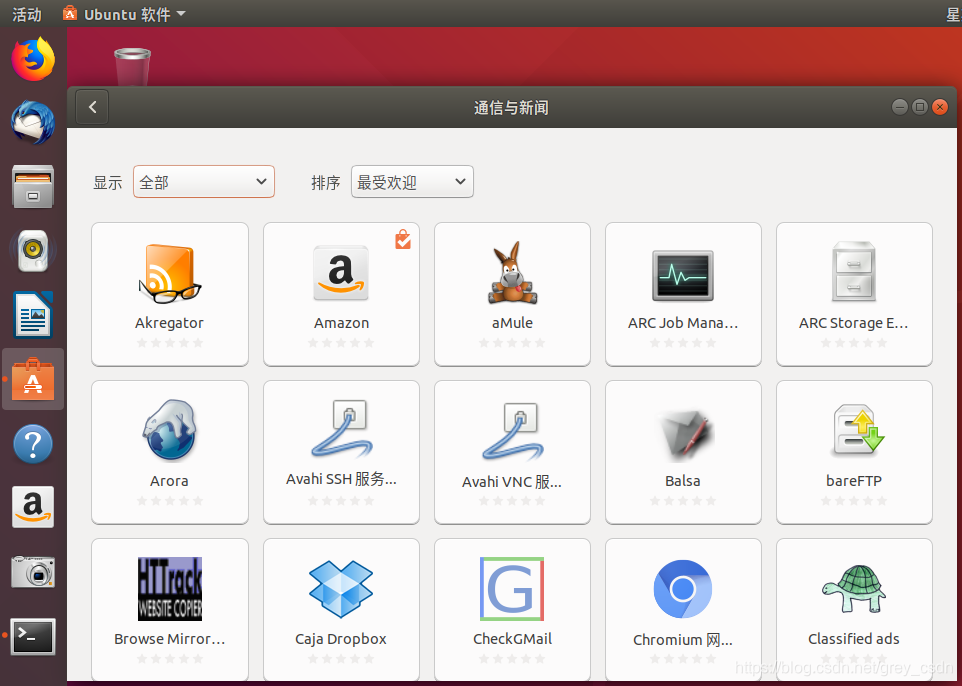Open the Help question mark dock icon
This screenshot has height=686, width=962.
[33, 444]
